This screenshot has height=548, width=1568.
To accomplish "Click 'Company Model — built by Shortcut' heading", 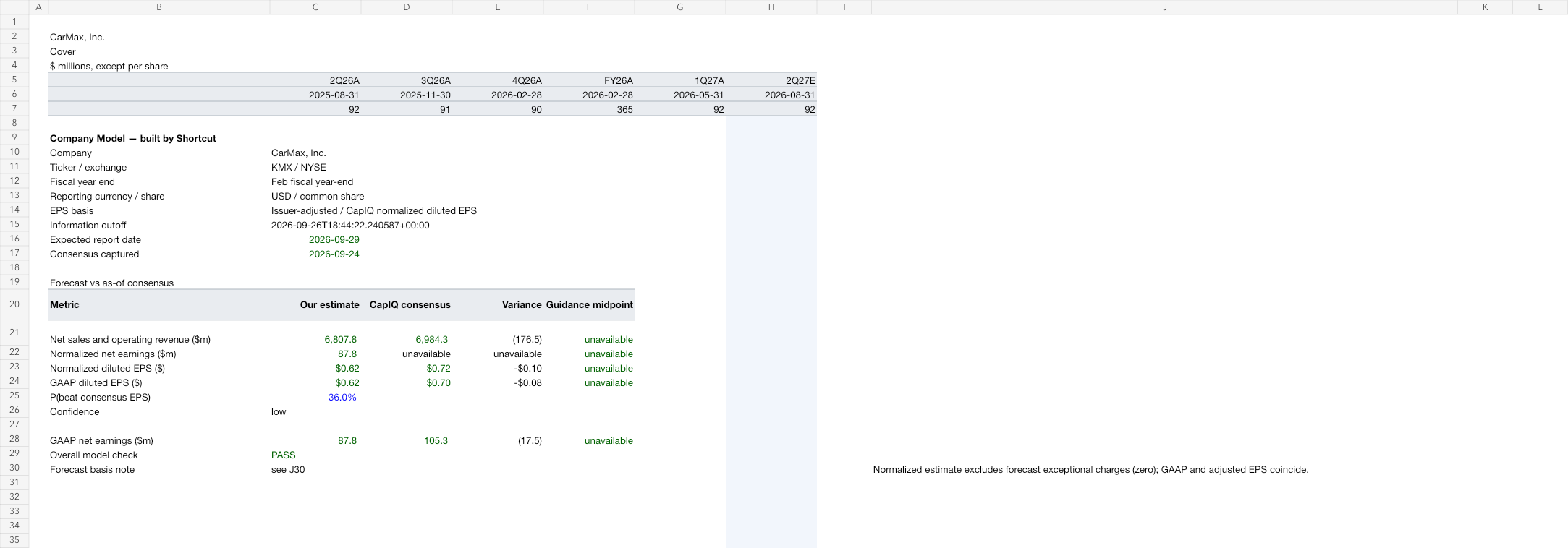I will [x=133, y=138].
